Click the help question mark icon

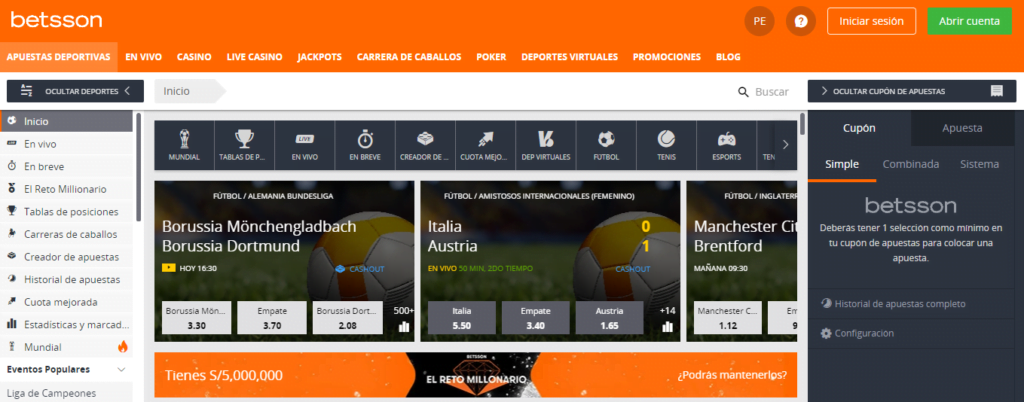click(801, 21)
